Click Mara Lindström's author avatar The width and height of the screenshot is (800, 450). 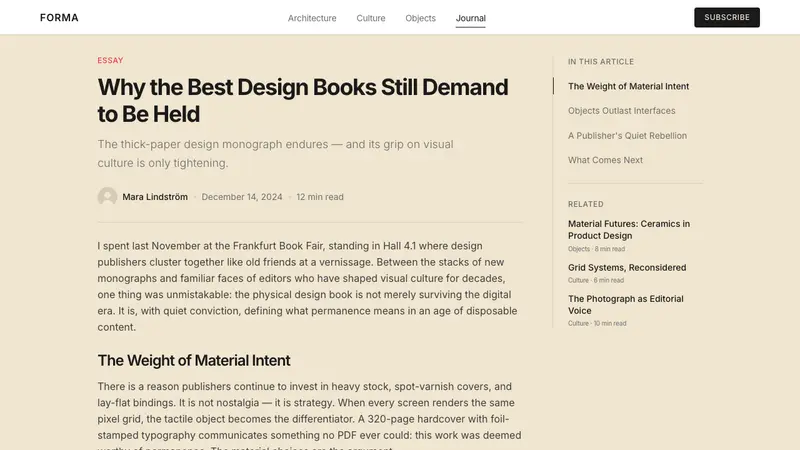pyautogui.click(x=107, y=196)
